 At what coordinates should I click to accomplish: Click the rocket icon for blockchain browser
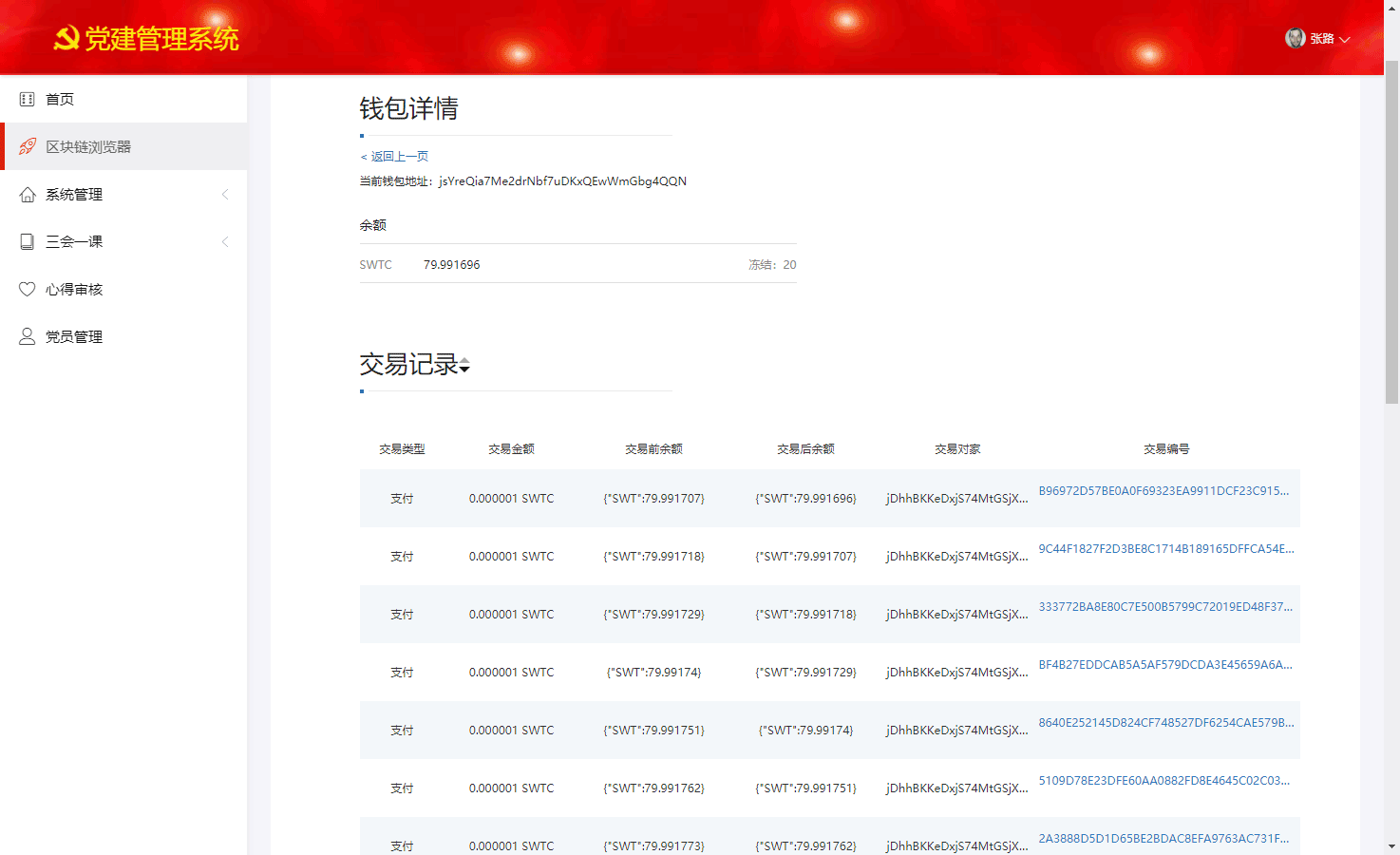[x=28, y=146]
